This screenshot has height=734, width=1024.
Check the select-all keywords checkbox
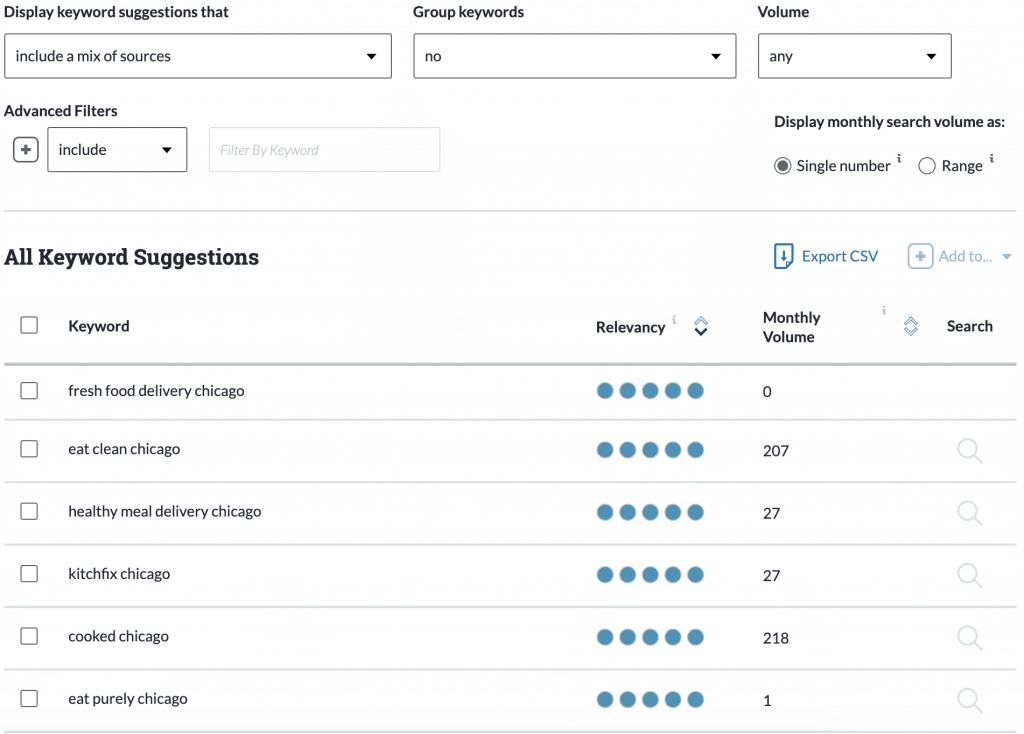(29, 325)
